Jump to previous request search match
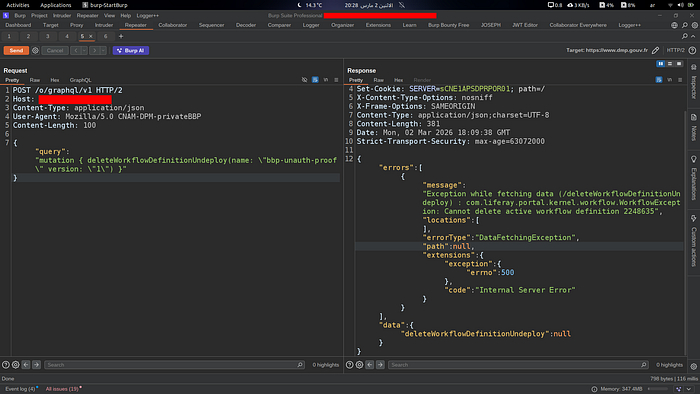The height and width of the screenshot is (394, 700). tap(26, 365)
